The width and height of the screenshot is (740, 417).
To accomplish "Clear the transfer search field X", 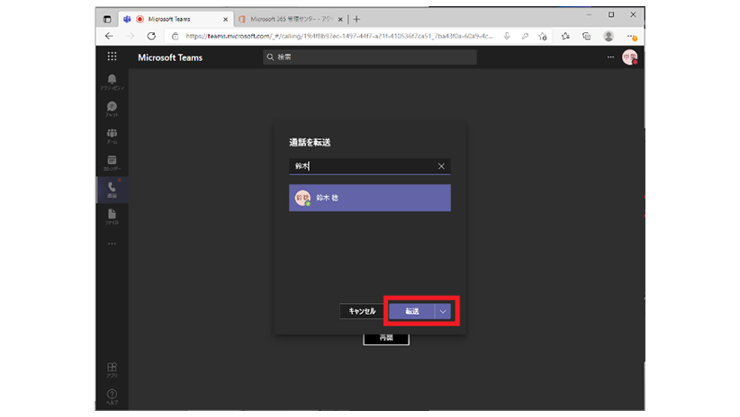I will [441, 166].
